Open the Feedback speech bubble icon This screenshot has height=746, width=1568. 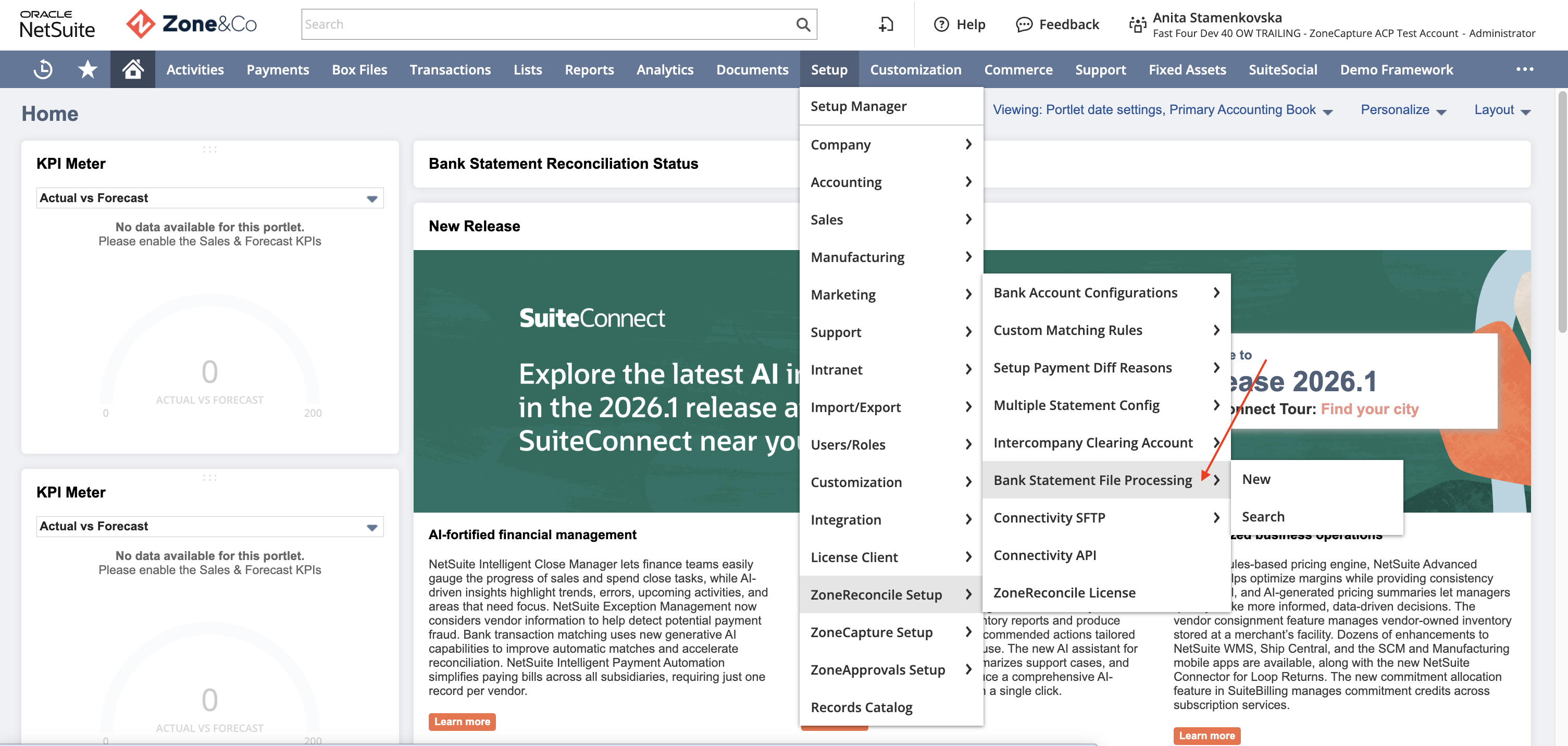pos(1024,24)
